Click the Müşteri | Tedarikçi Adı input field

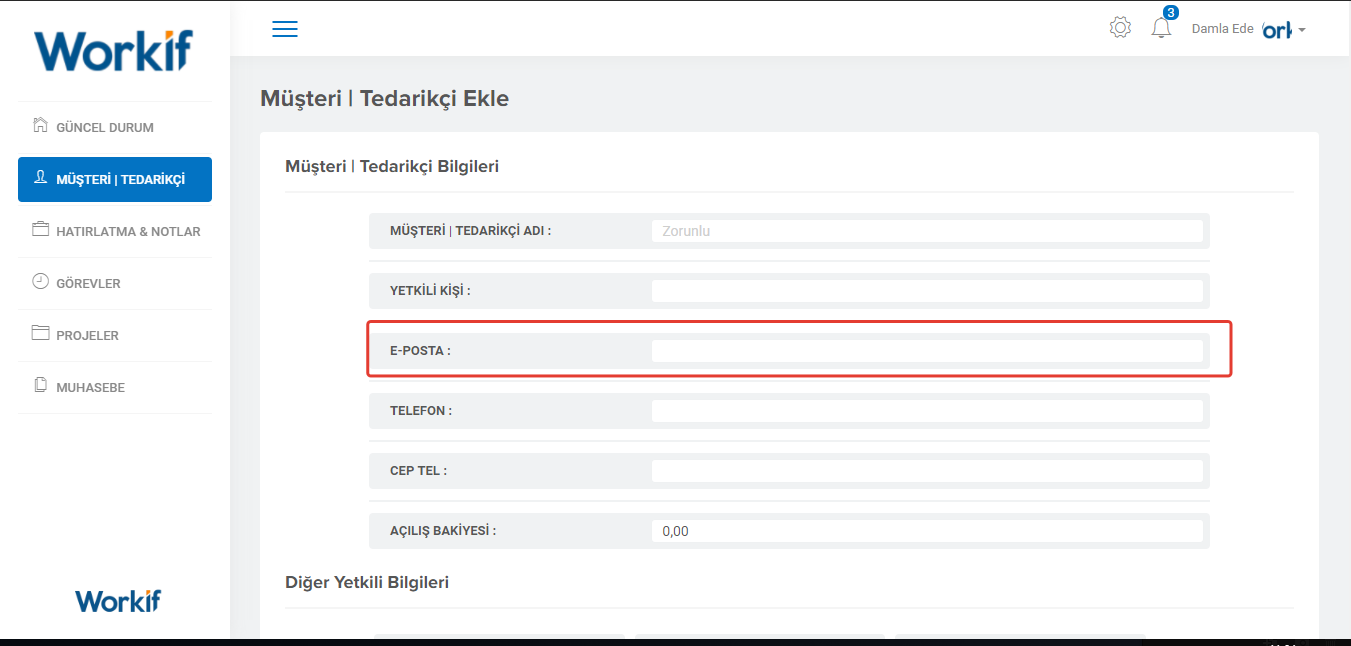pyautogui.click(x=926, y=231)
